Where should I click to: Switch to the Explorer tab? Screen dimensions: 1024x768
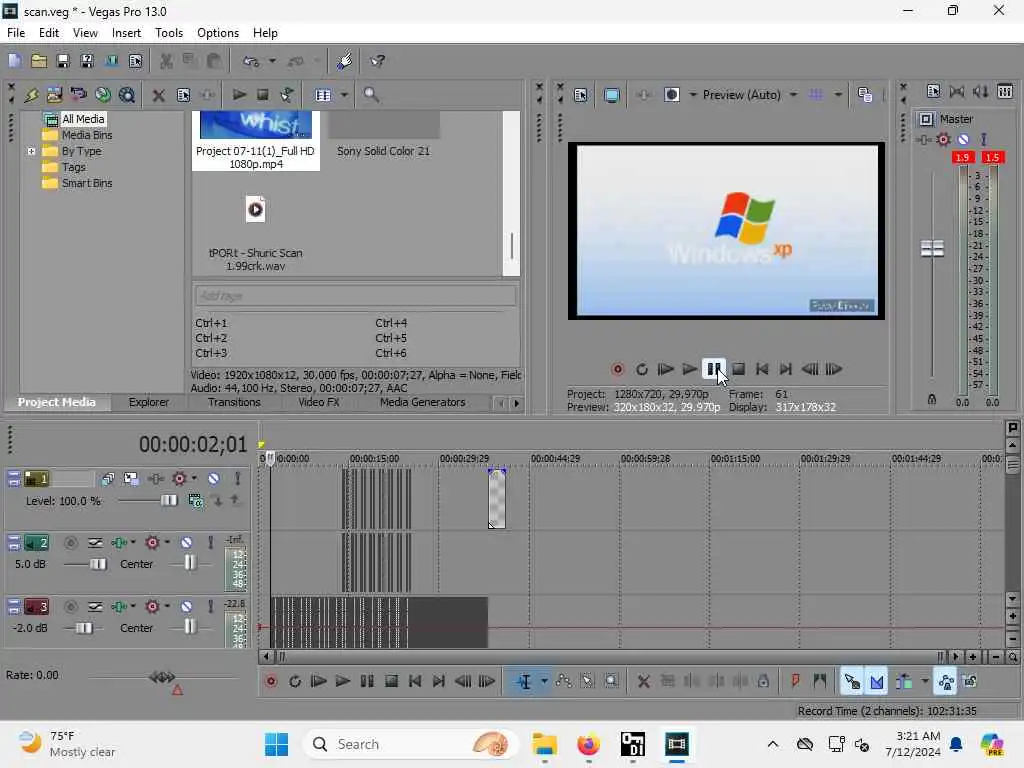[148, 402]
